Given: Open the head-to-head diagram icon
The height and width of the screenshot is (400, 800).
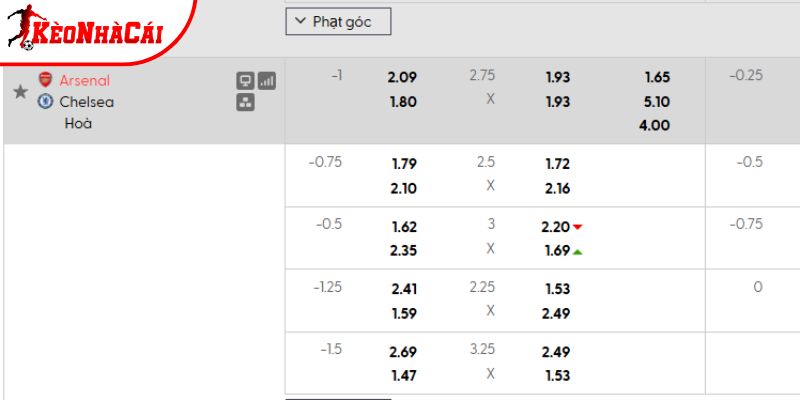Looking at the screenshot, I should (245, 102).
